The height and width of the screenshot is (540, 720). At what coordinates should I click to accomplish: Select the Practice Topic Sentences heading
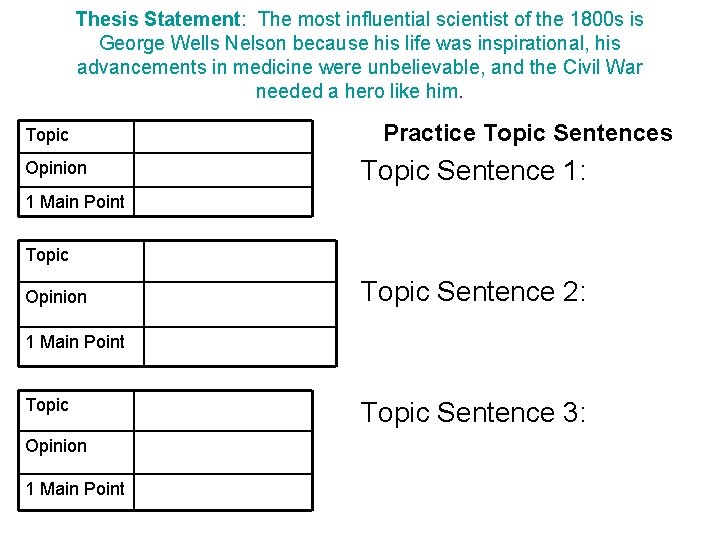[x=528, y=133]
